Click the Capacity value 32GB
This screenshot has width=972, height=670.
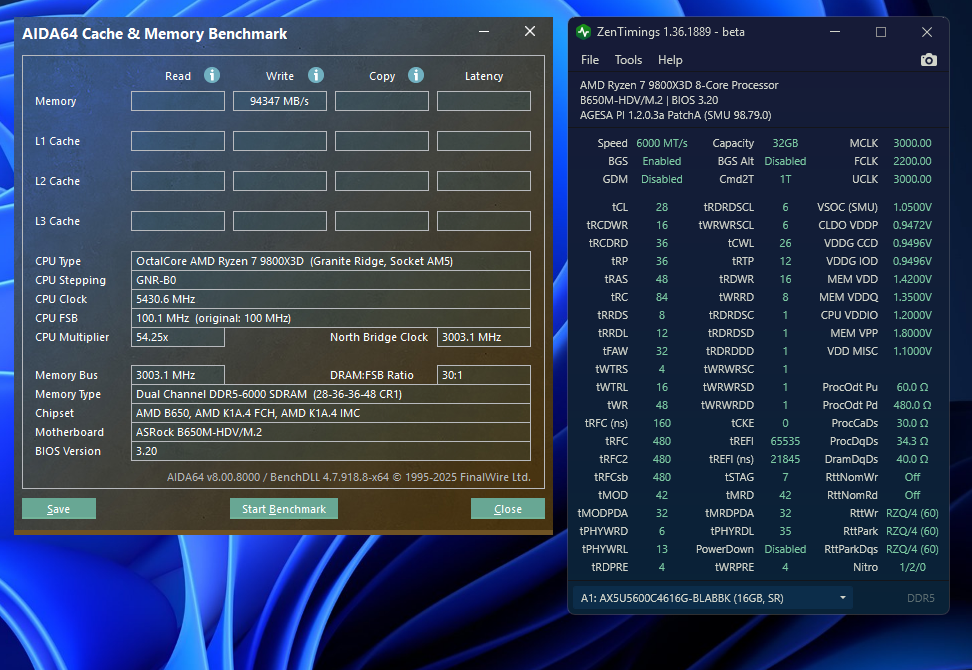[x=785, y=143]
